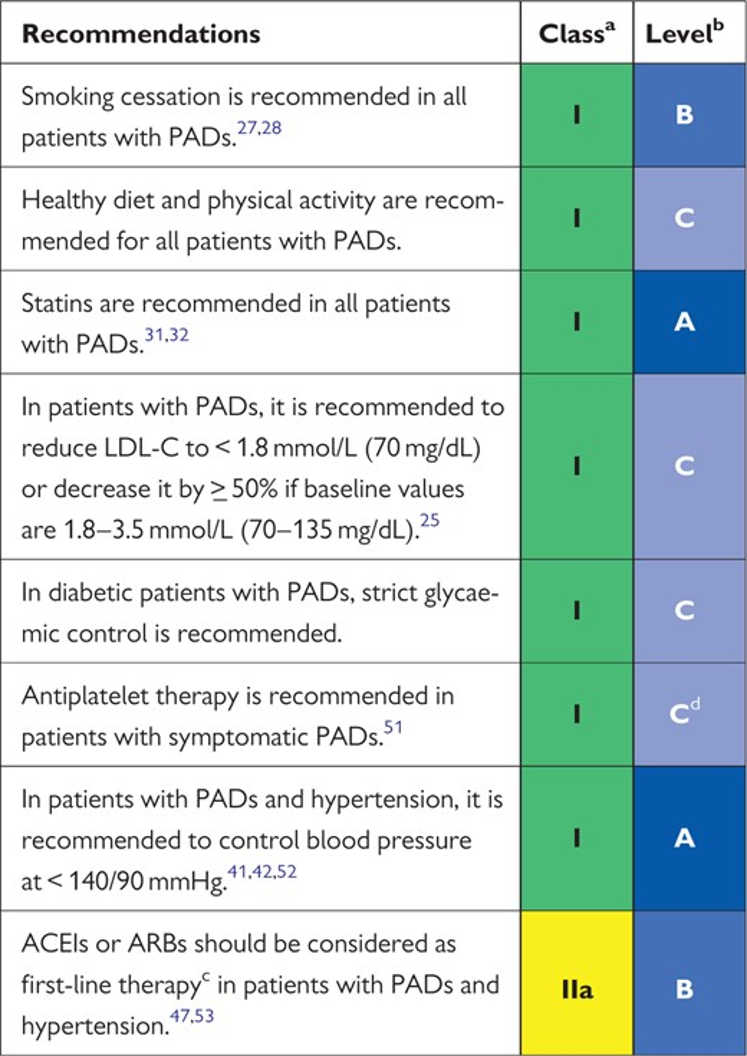
Task: Click the Level column header
Action: [x=690, y=33]
